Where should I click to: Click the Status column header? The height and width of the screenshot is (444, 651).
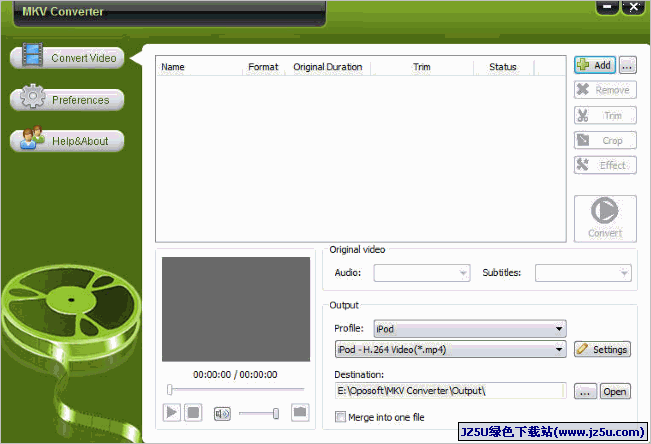point(503,67)
